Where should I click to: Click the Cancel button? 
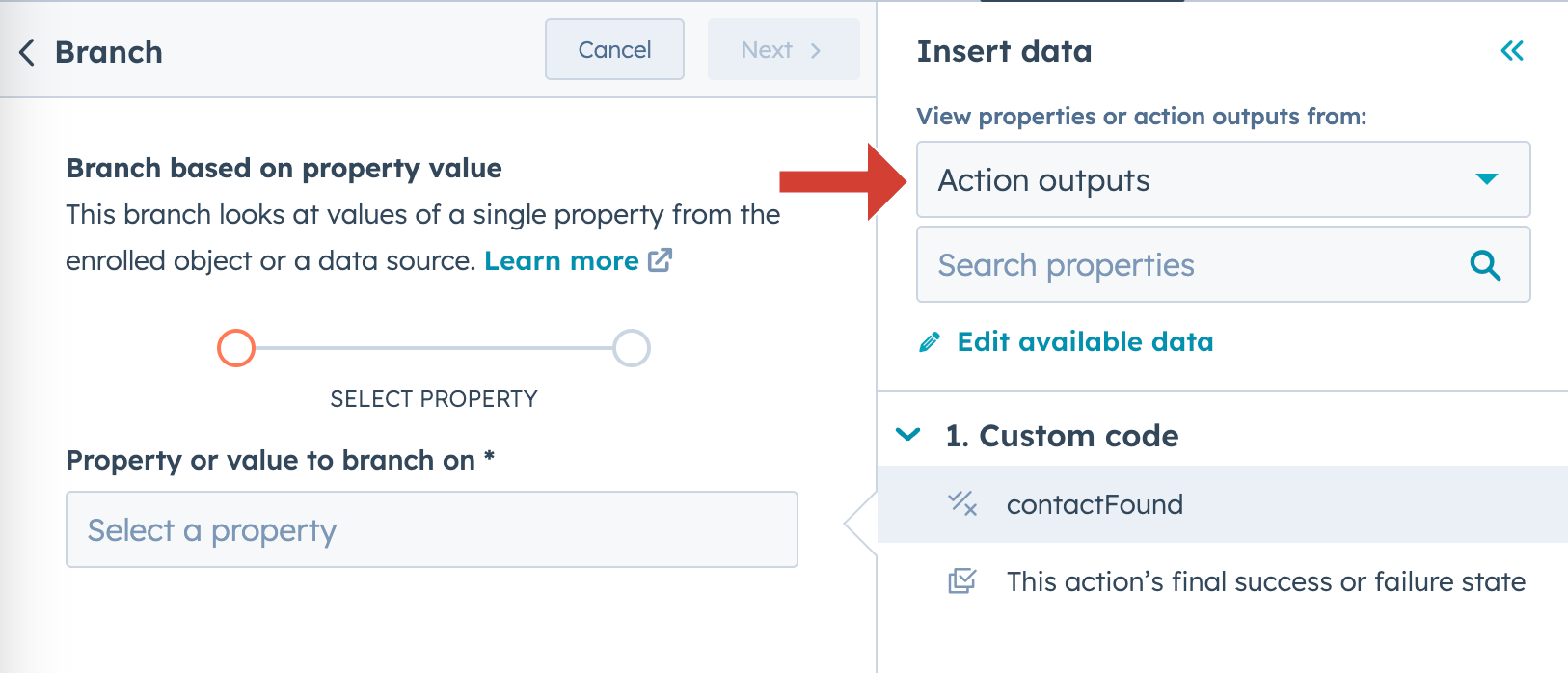pos(614,49)
